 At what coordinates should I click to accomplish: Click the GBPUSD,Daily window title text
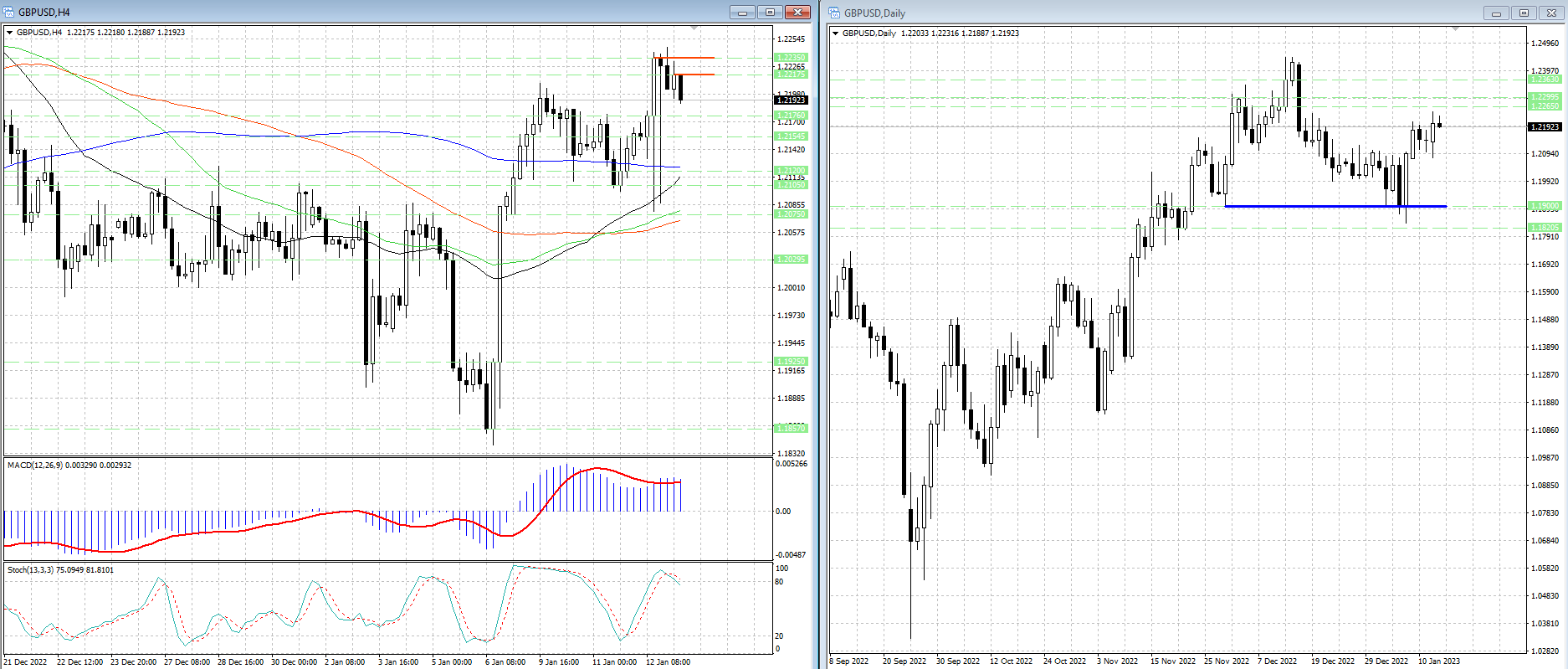pos(874,13)
